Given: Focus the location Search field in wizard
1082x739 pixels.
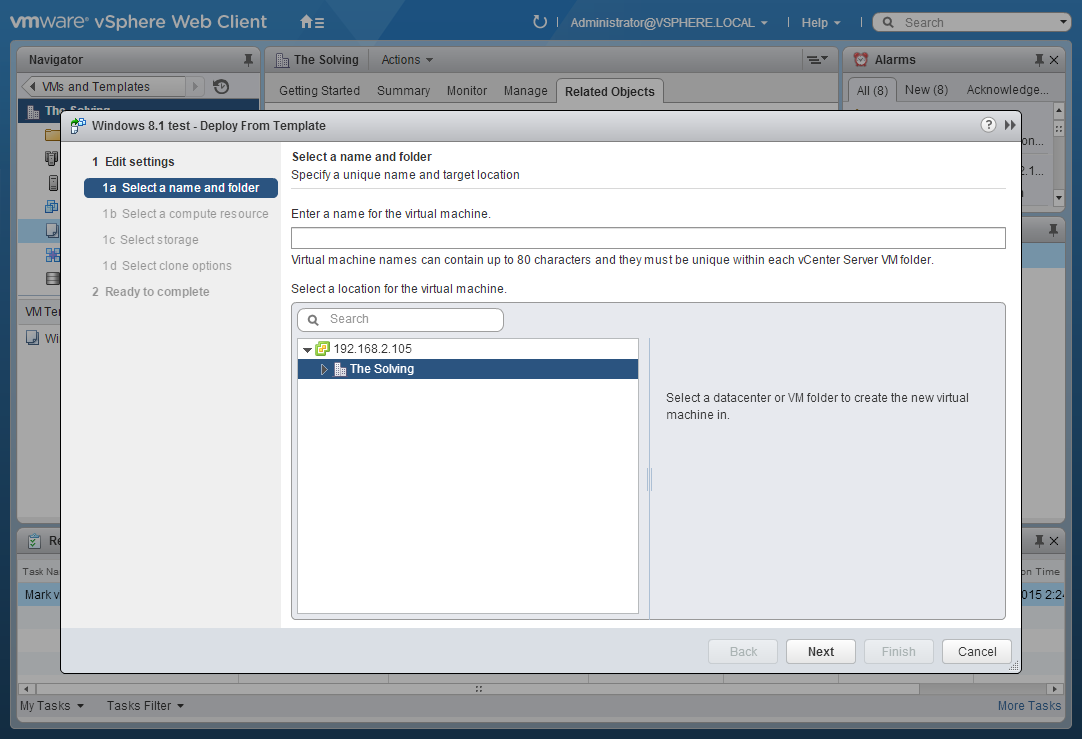Looking at the screenshot, I should pyautogui.click(x=400, y=319).
